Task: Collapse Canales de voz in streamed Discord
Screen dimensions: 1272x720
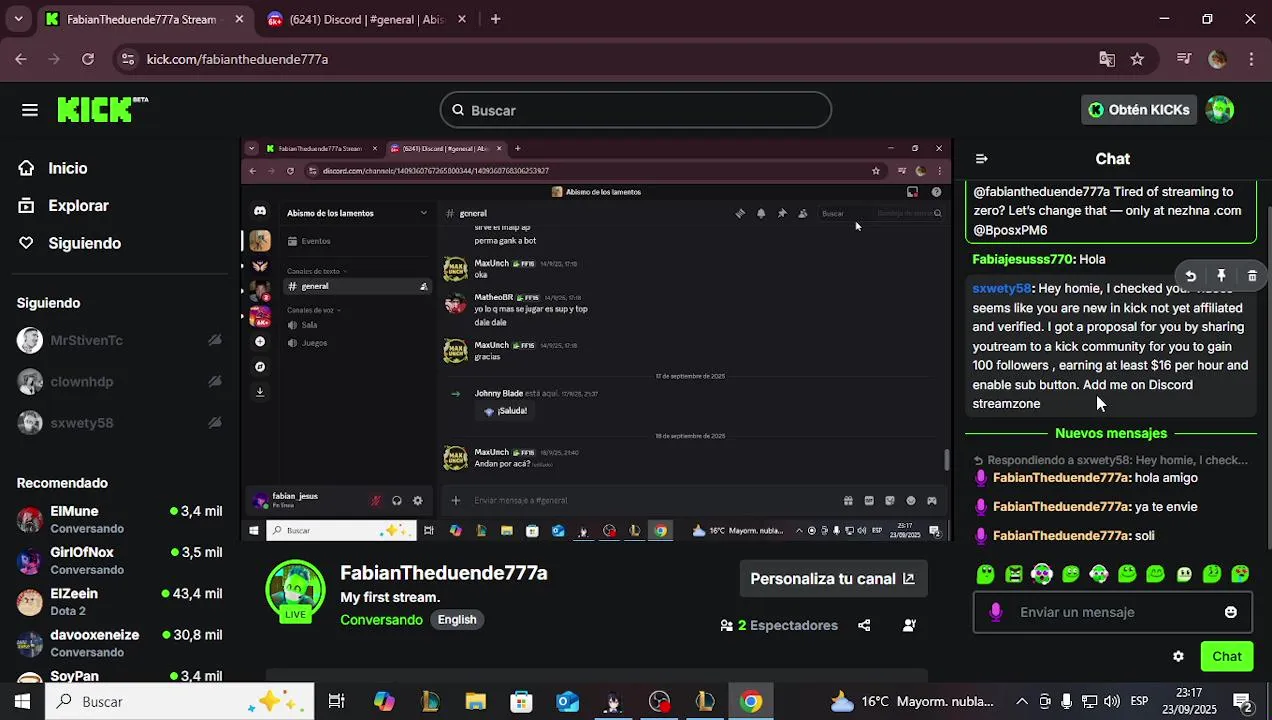Action: coord(313,310)
